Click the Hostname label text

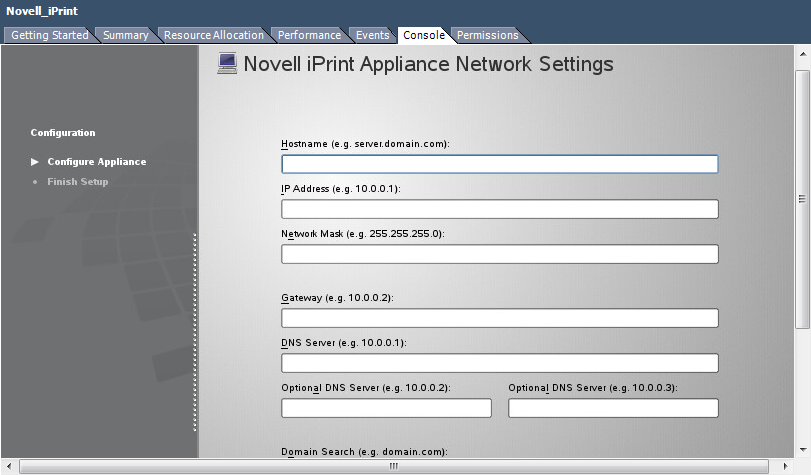coord(365,144)
